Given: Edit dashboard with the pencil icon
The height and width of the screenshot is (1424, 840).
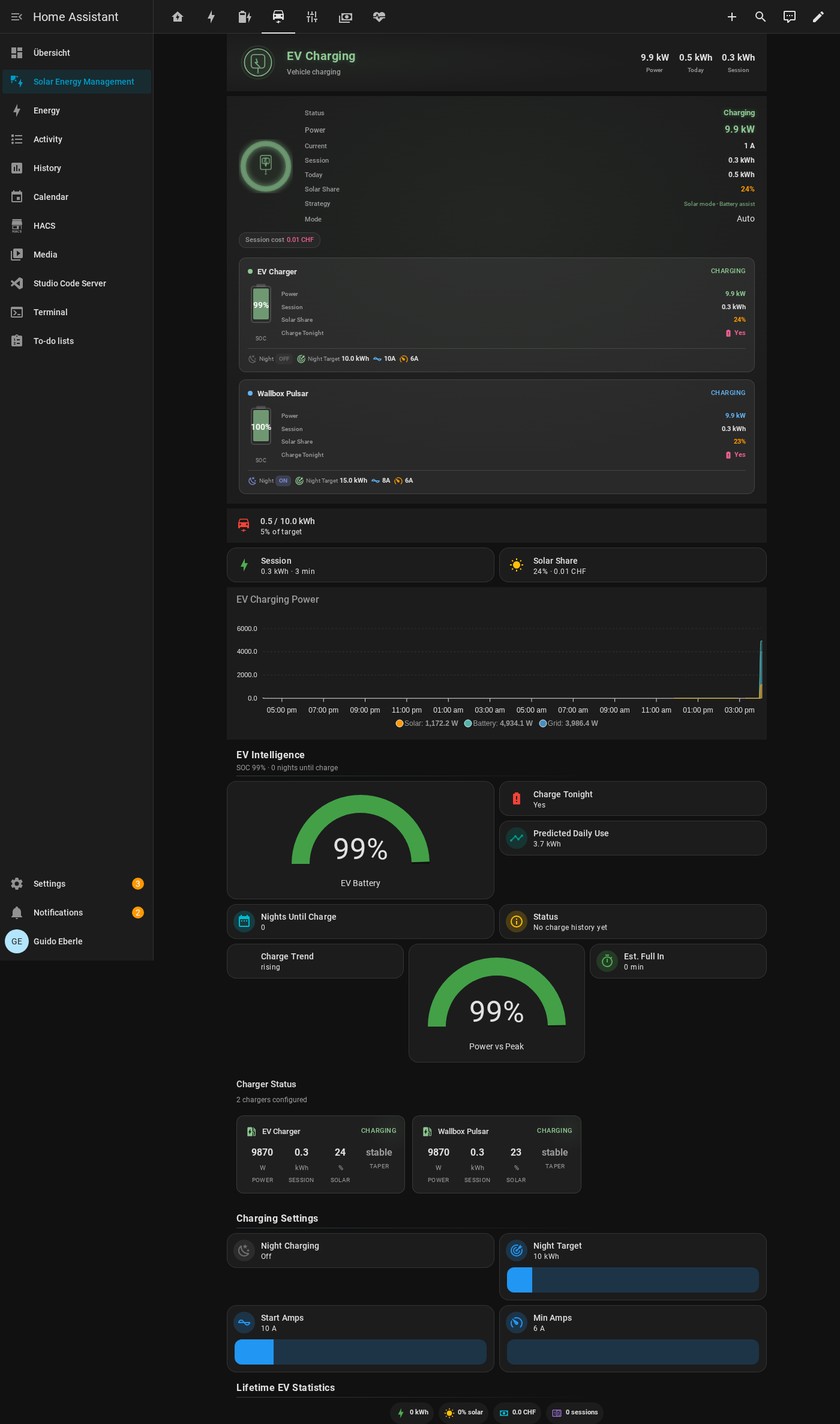Looking at the screenshot, I should coord(818,17).
